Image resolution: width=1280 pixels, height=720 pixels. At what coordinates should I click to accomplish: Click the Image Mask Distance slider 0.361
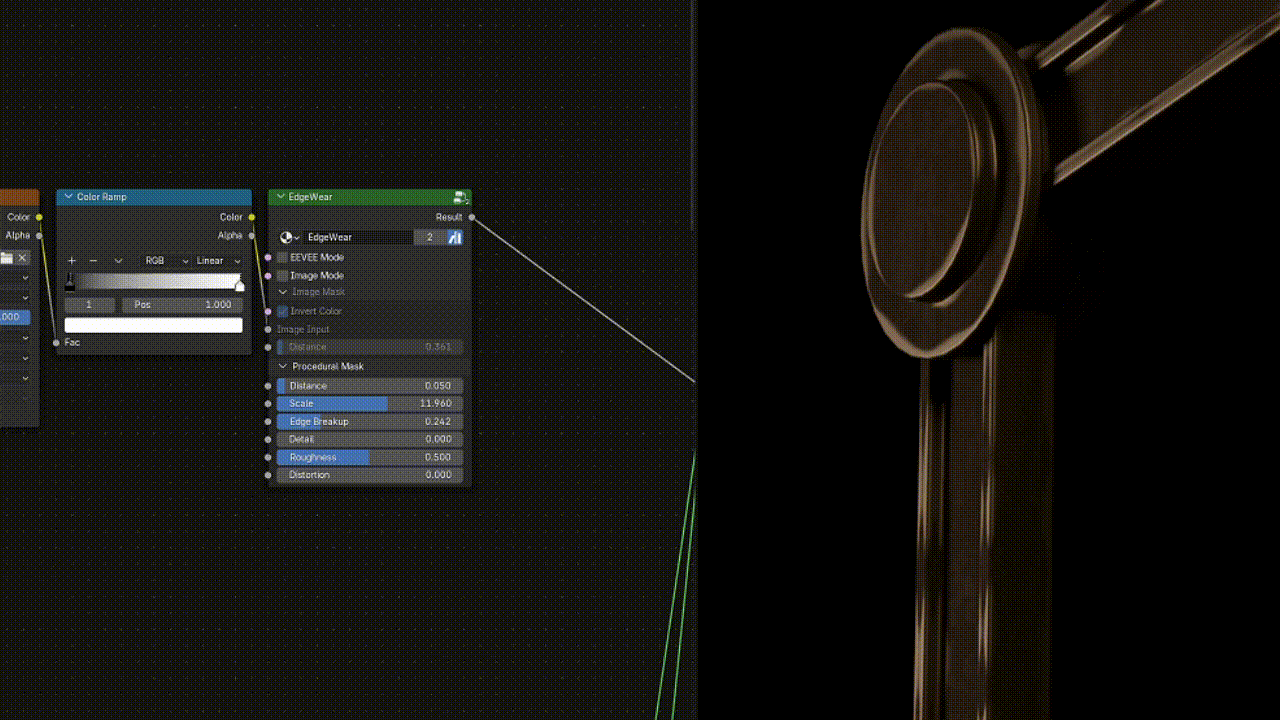(370, 347)
